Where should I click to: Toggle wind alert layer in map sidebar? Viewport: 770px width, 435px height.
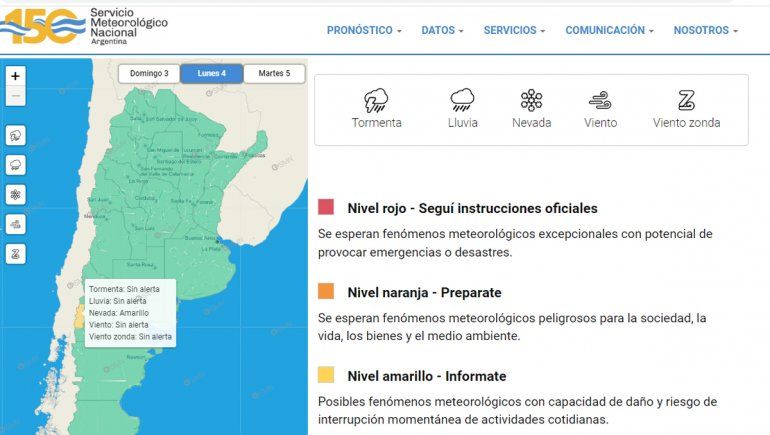click(15, 224)
